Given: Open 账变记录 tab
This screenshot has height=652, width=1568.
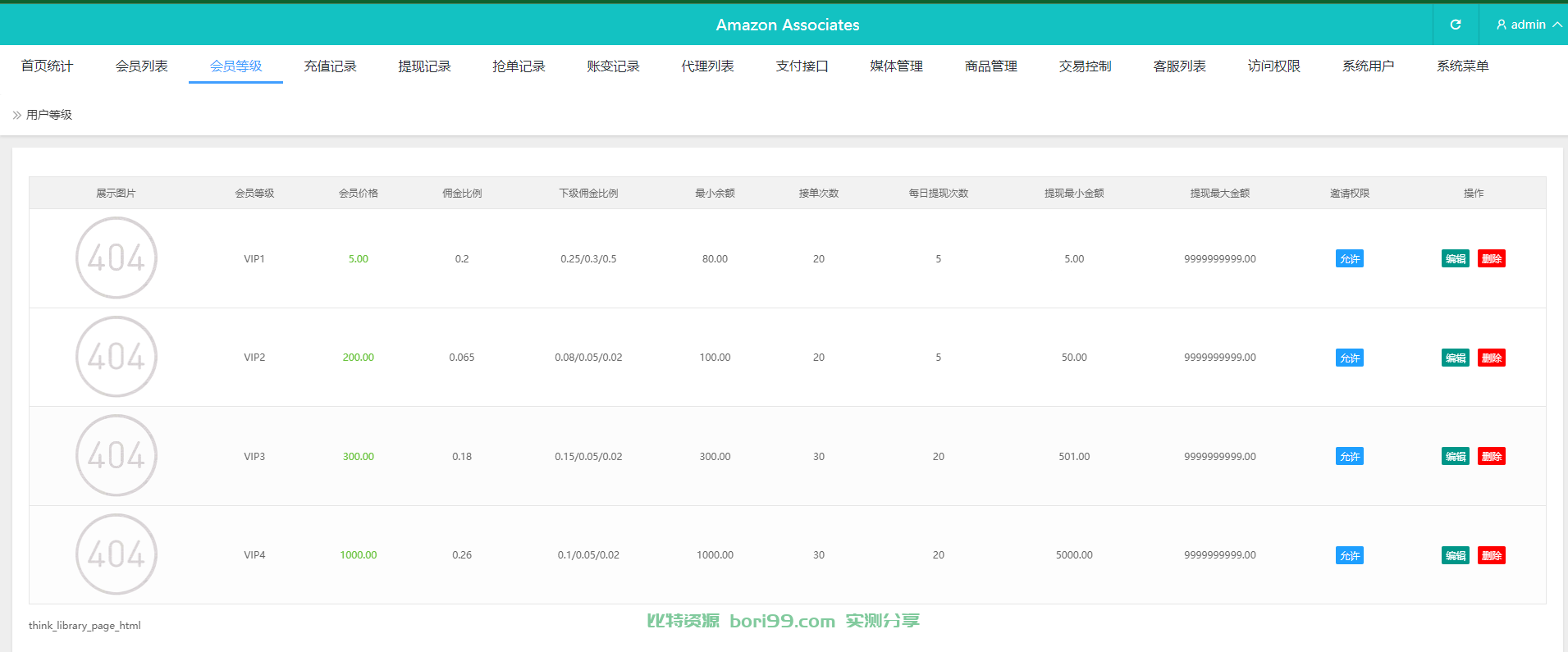Looking at the screenshot, I should [613, 66].
